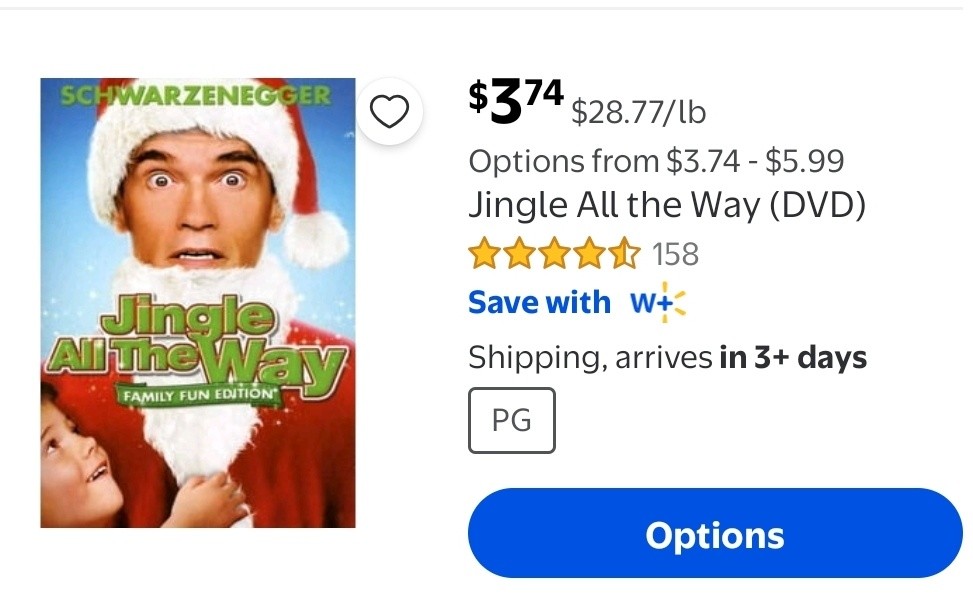Click the PG rating badge
The height and width of the screenshot is (598, 973).
512,421
